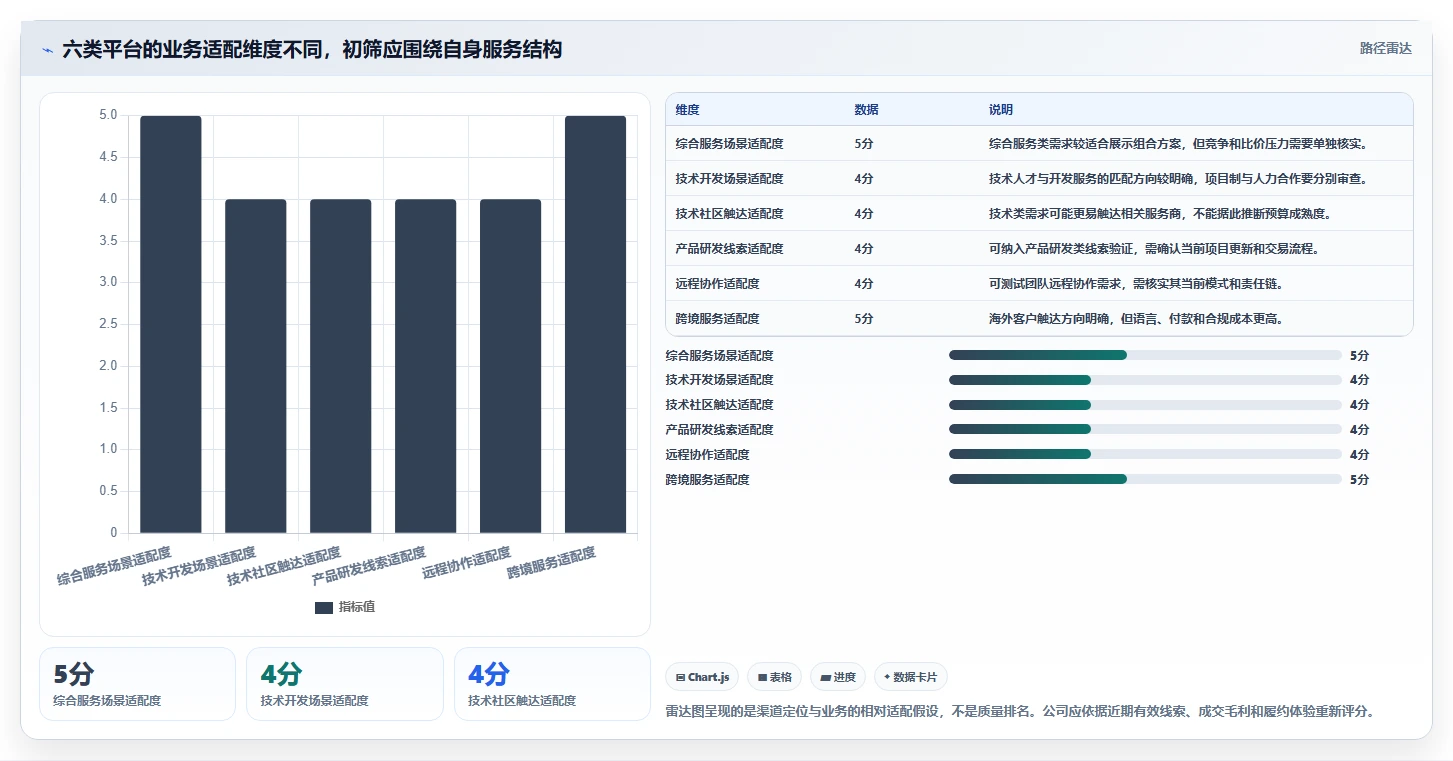Click the description about 可测试团队远程协作需求
Screen dimensions: 1453x761
(1136, 284)
